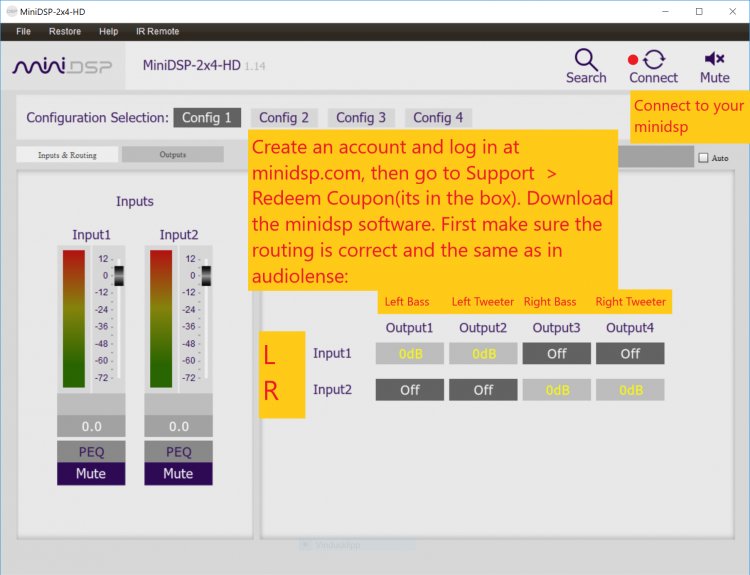
Task: Click the Output1 column header text
Action: pyautogui.click(x=409, y=328)
